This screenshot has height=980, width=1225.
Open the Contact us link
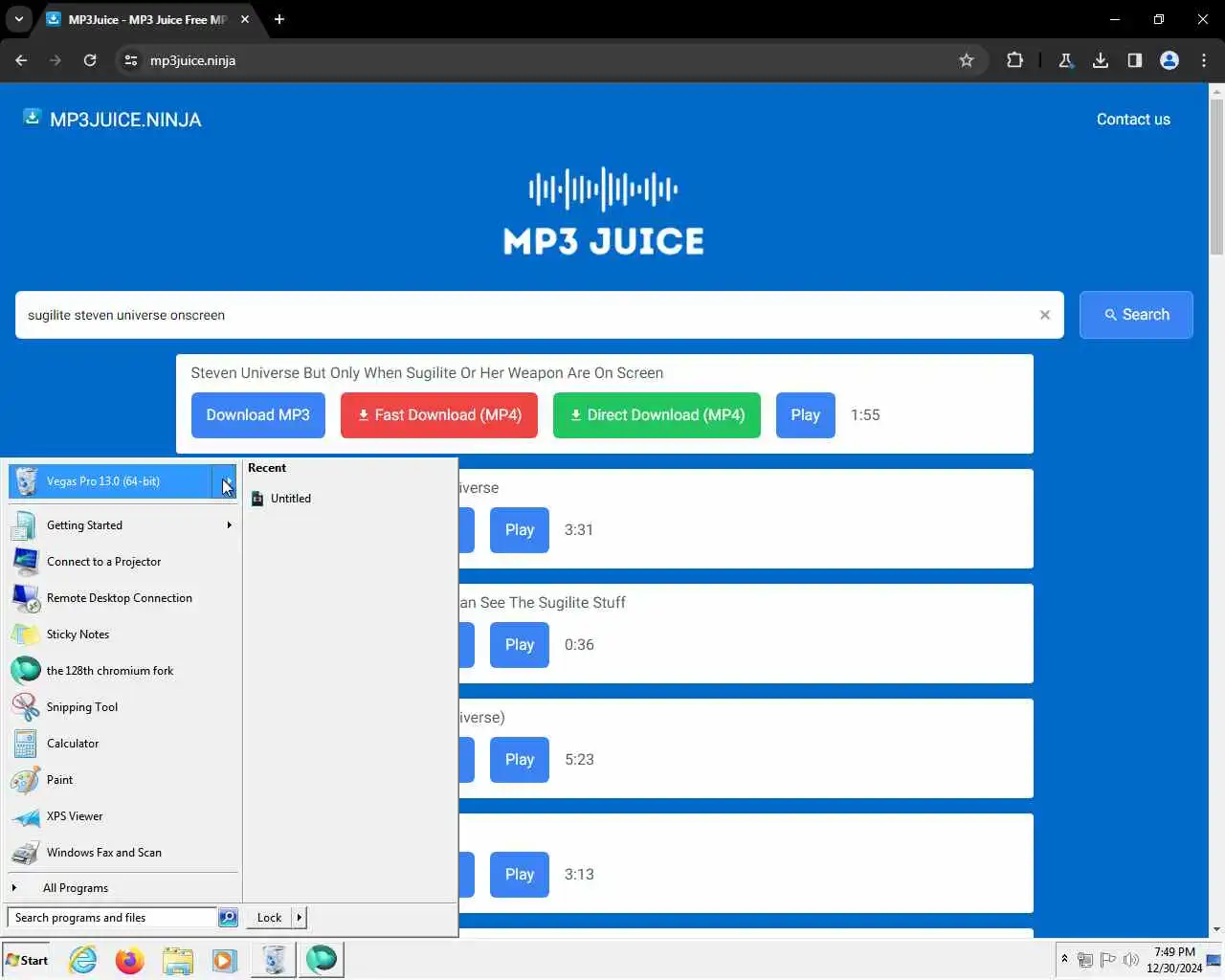[x=1133, y=120]
